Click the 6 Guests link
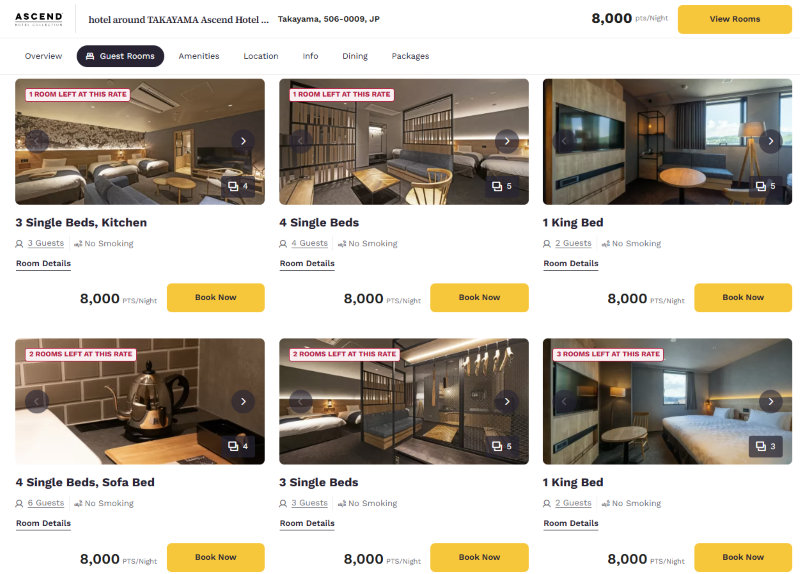Screen dimensions: 800x574 [x=46, y=503]
